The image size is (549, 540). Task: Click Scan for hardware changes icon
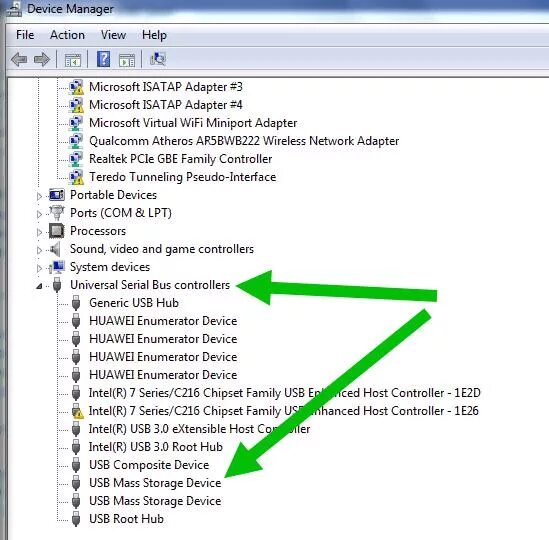[158, 59]
